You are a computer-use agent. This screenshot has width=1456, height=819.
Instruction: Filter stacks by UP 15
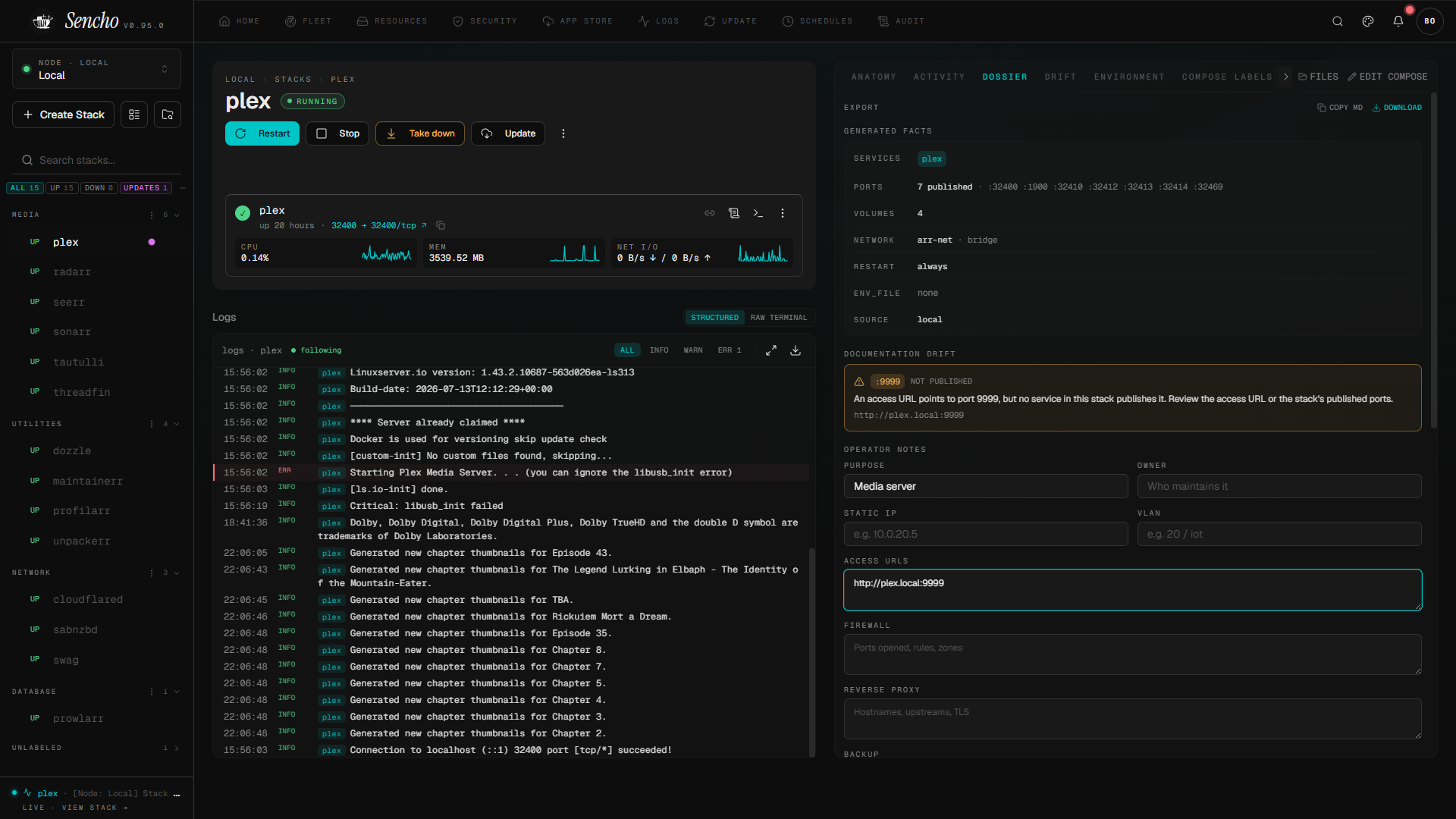click(62, 188)
